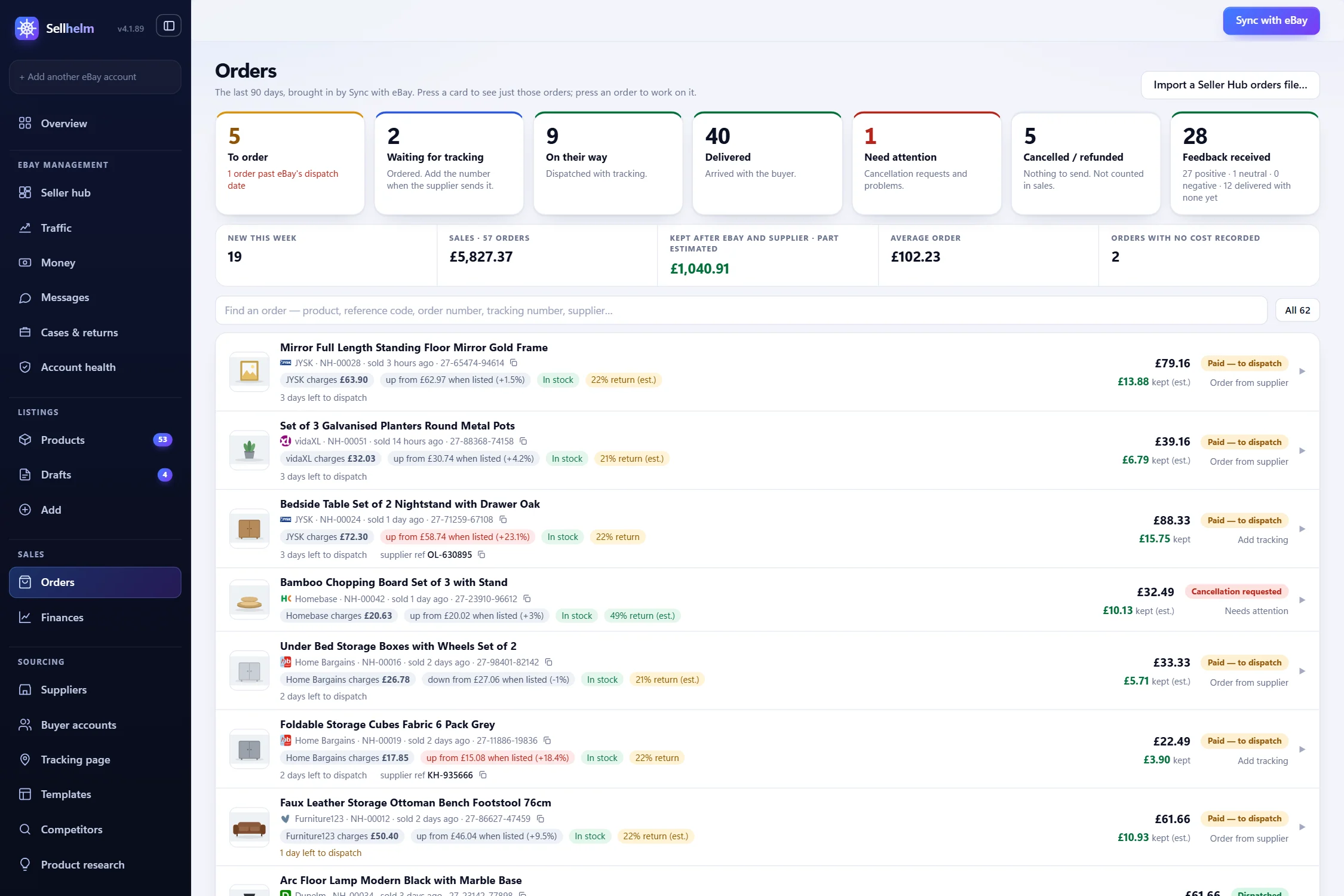Copy order number 27-98401-82142
1344x896 pixels.
click(548, 662)
